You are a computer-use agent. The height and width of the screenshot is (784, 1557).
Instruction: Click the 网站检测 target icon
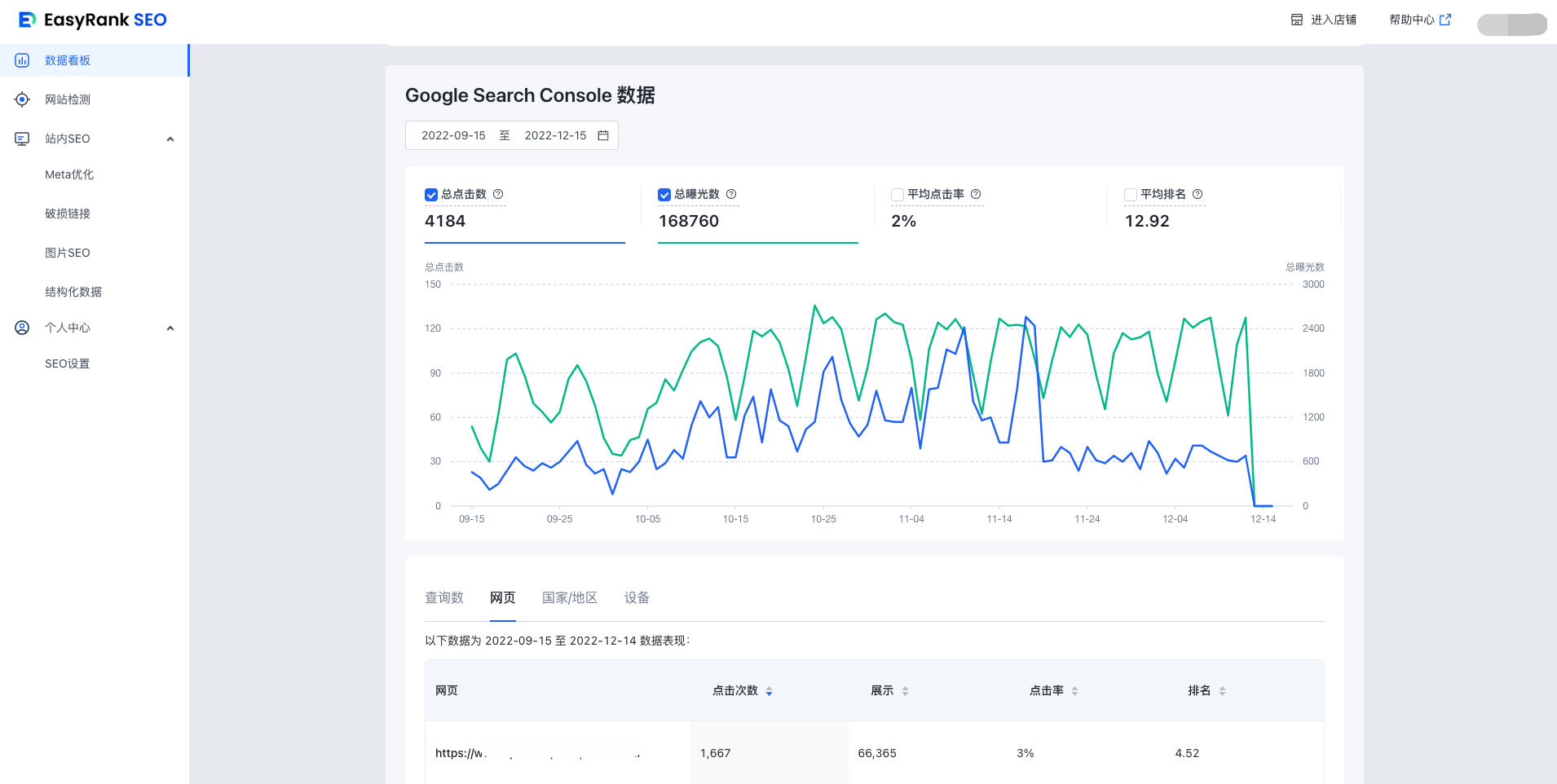pyautogui.click(x=22, y=99)
